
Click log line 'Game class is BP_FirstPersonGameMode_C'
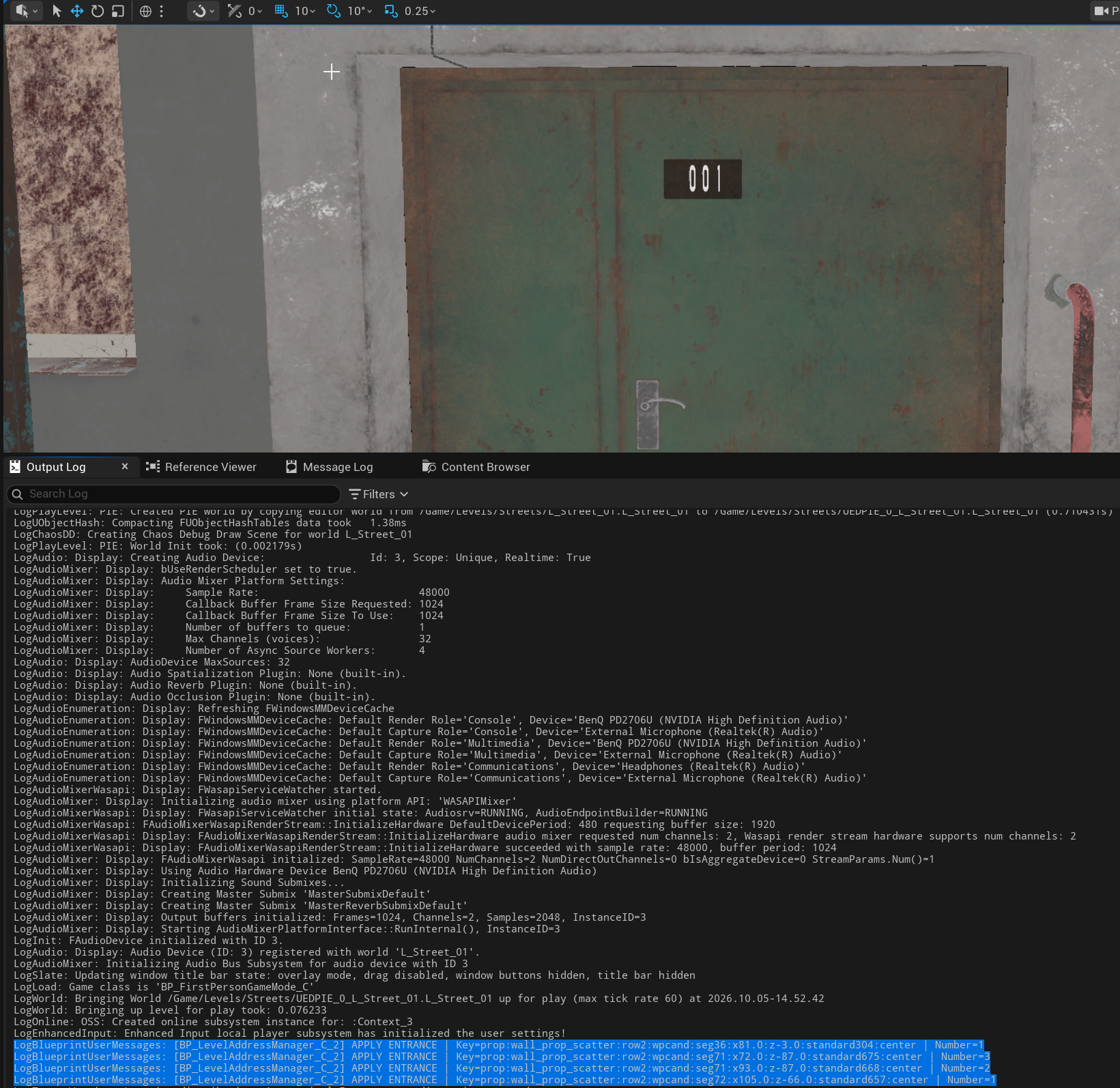[164, 987]
